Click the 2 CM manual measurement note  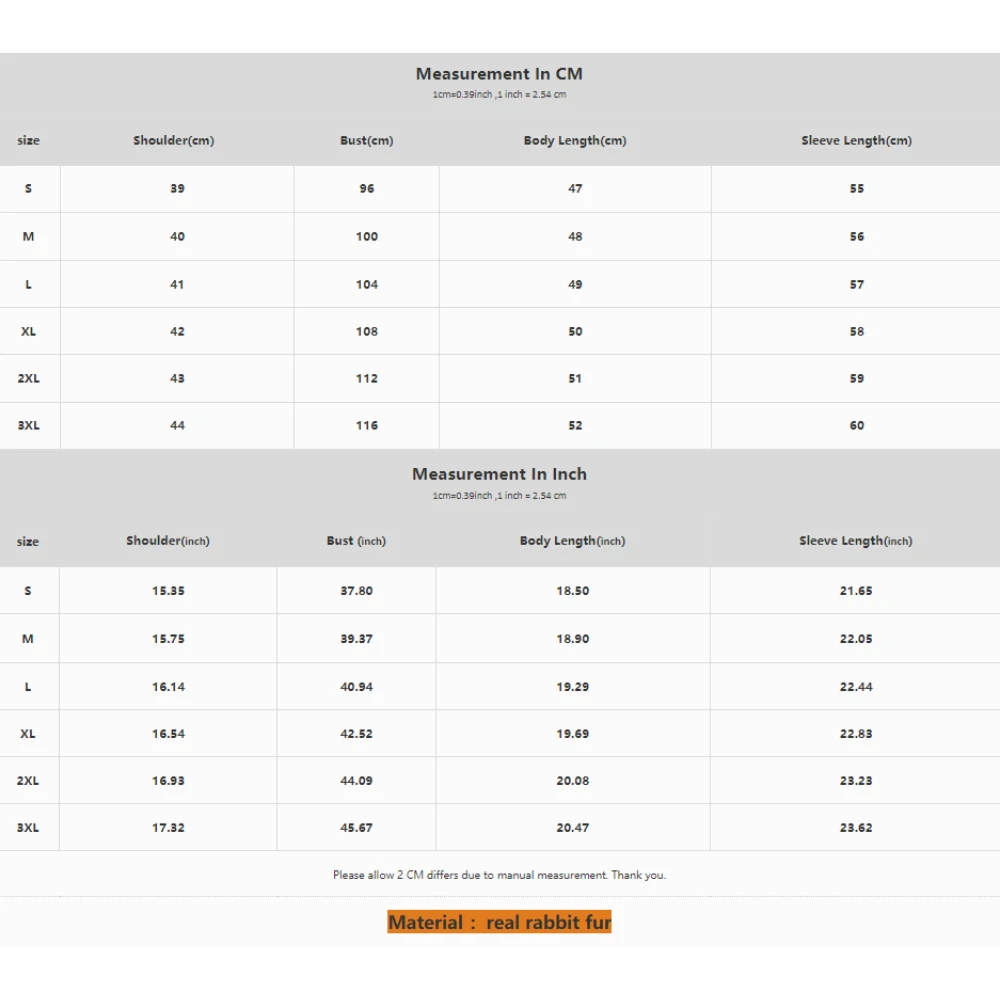click(x=499, y=875)
